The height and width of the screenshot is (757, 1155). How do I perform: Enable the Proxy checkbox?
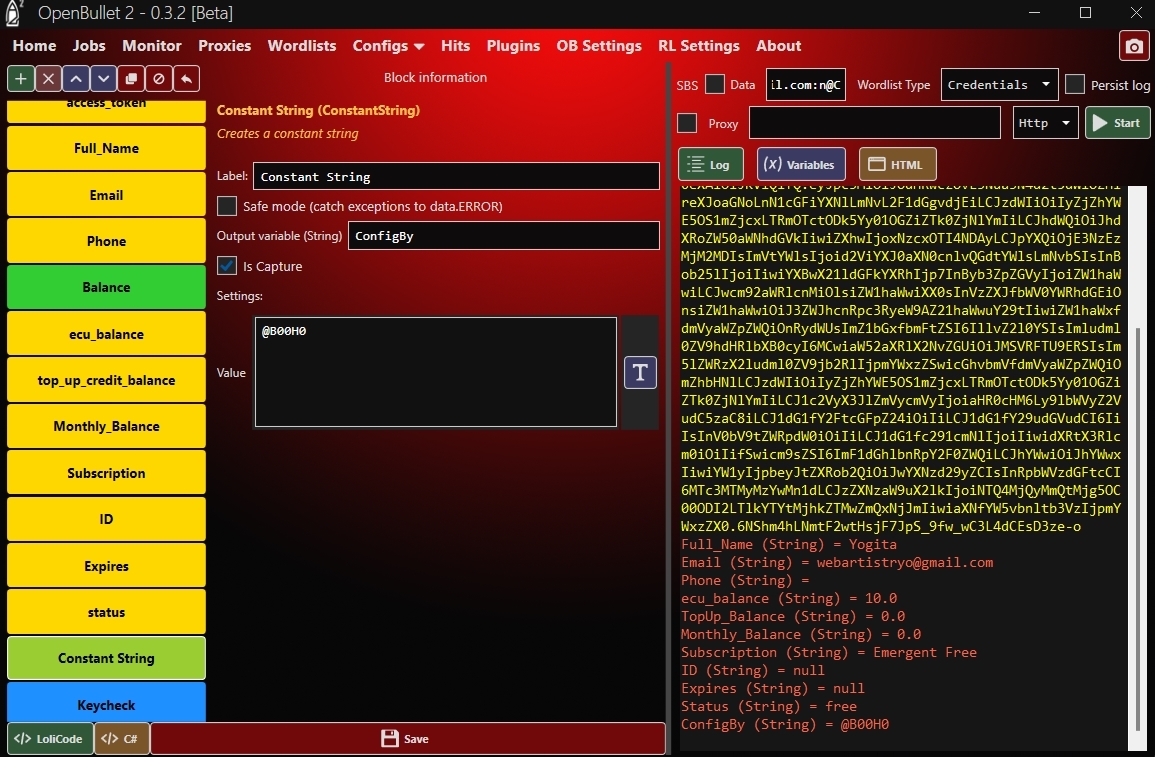[687, 122]
